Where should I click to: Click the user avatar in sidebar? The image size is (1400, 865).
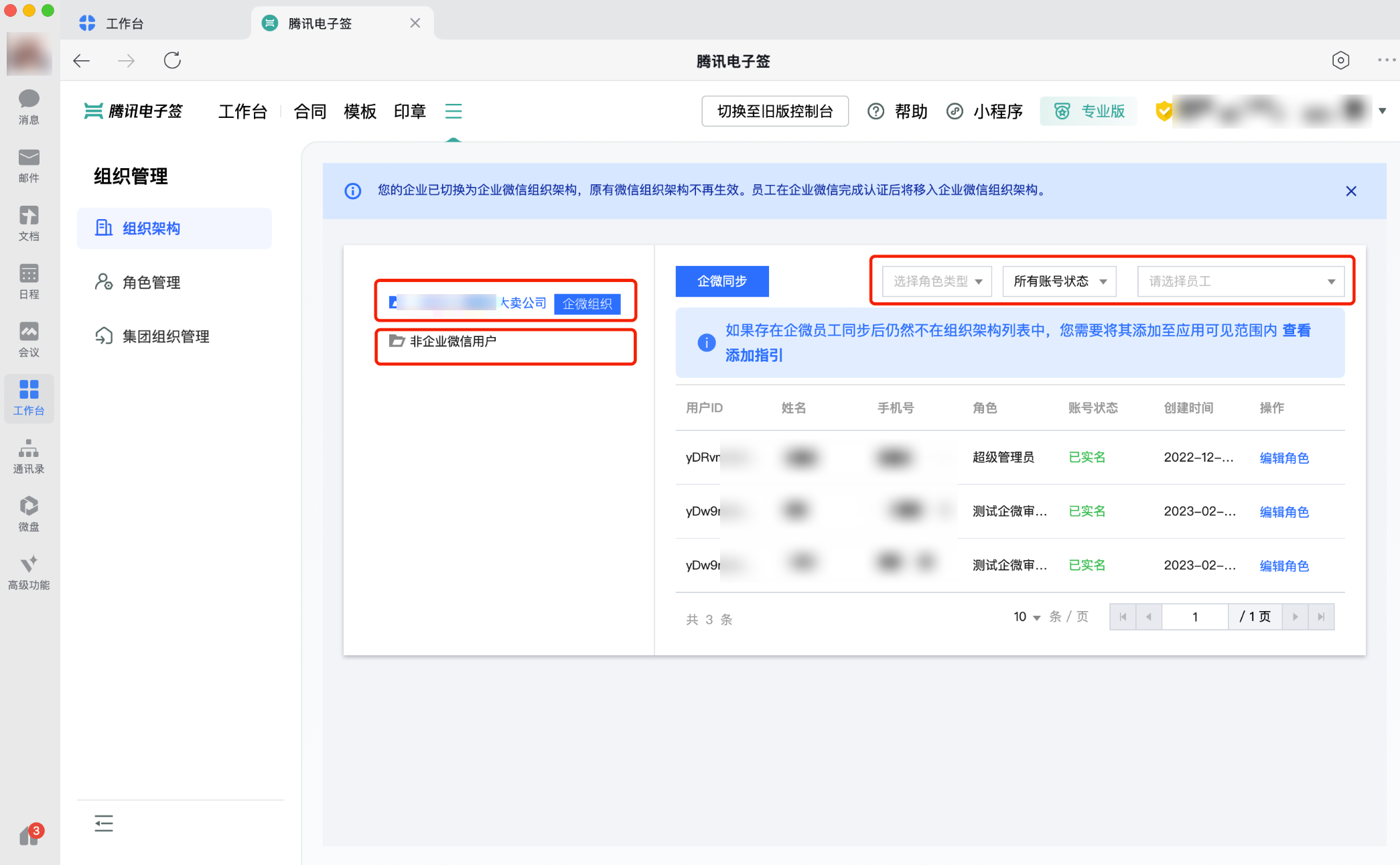(29, 54)
